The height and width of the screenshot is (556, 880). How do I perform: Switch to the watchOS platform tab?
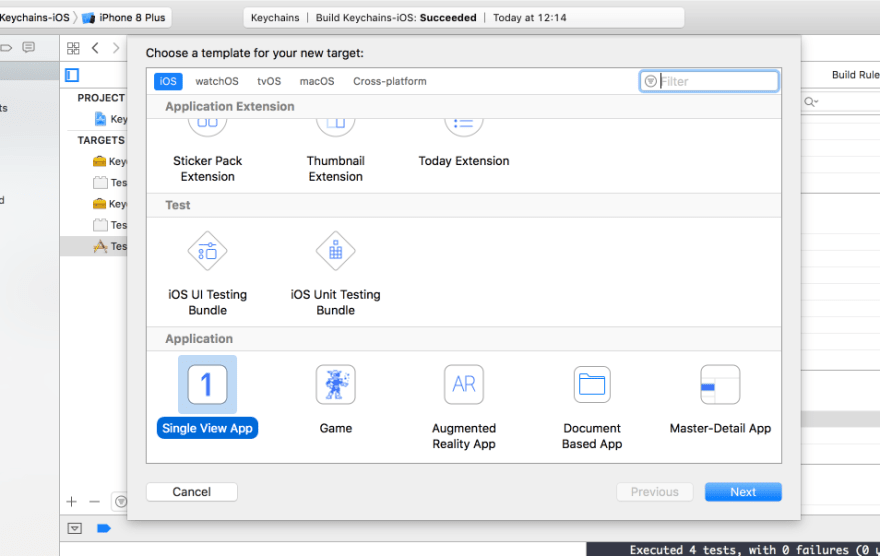pyautogui.click(x=217, y=81)
